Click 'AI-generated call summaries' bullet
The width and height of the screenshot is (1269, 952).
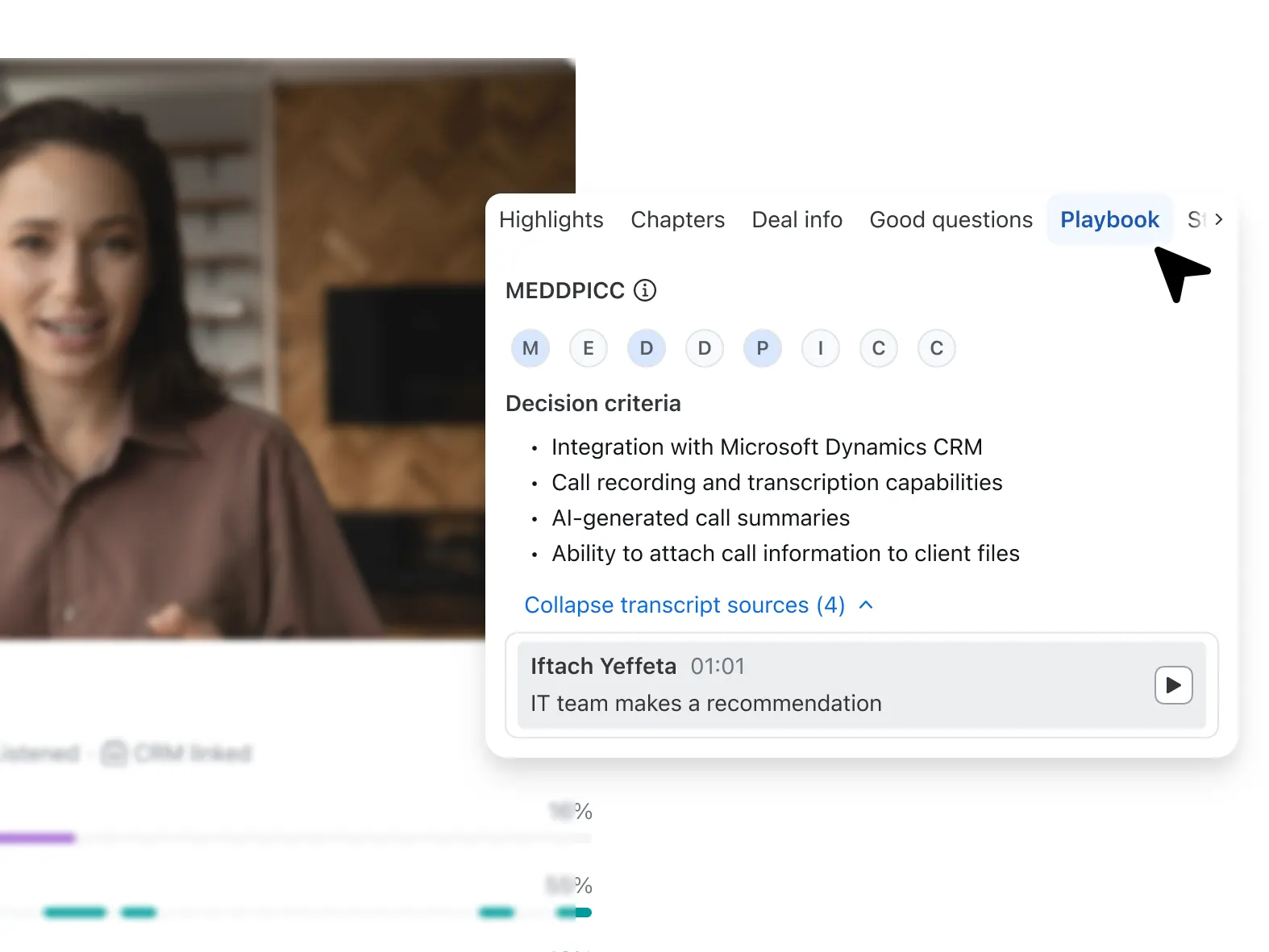pyautogui.click(x=701, y=518)
